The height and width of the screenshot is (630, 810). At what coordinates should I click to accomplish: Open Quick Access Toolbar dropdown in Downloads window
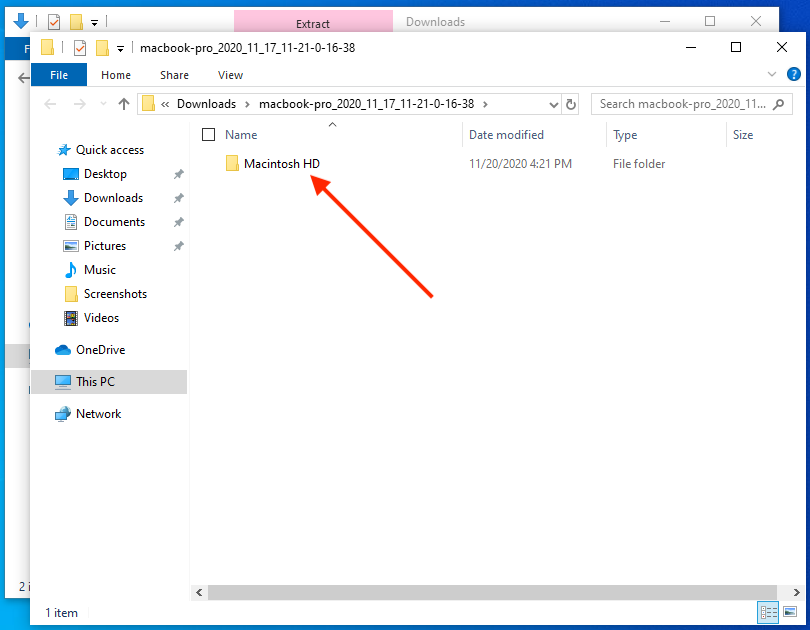click(x=95, y=23)
